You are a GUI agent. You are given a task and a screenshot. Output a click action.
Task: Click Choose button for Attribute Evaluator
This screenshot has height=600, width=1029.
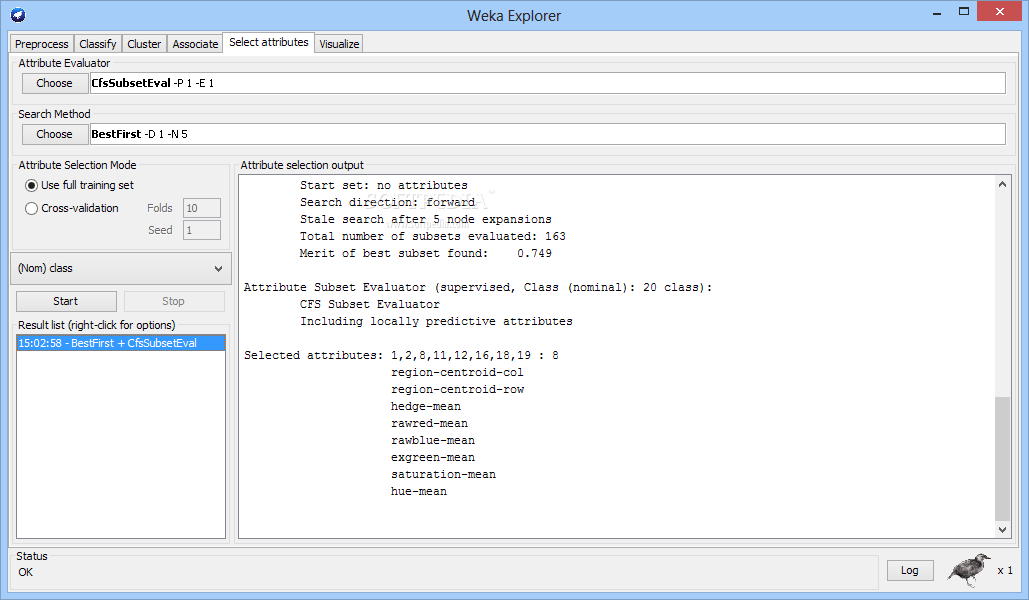[x=54, y=83]
